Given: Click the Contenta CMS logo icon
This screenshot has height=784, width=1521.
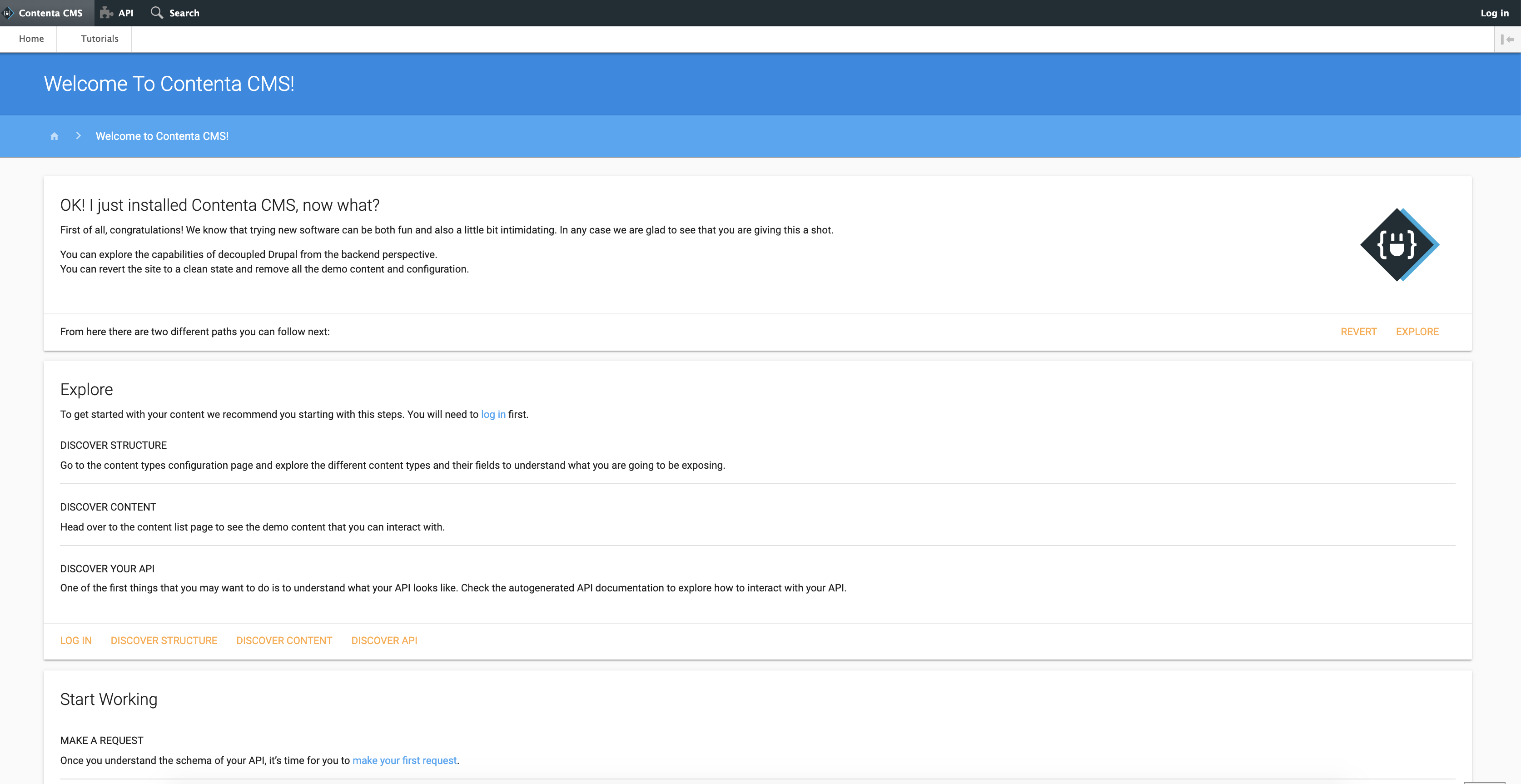Looking at the screenshot, I should 8,13.
